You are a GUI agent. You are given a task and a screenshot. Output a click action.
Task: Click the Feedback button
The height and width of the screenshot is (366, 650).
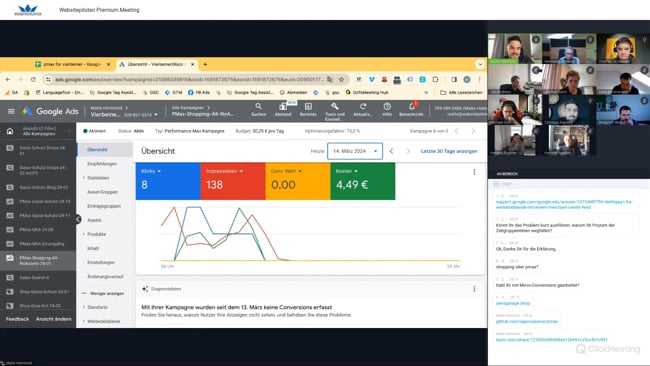[x=17, y=319]
